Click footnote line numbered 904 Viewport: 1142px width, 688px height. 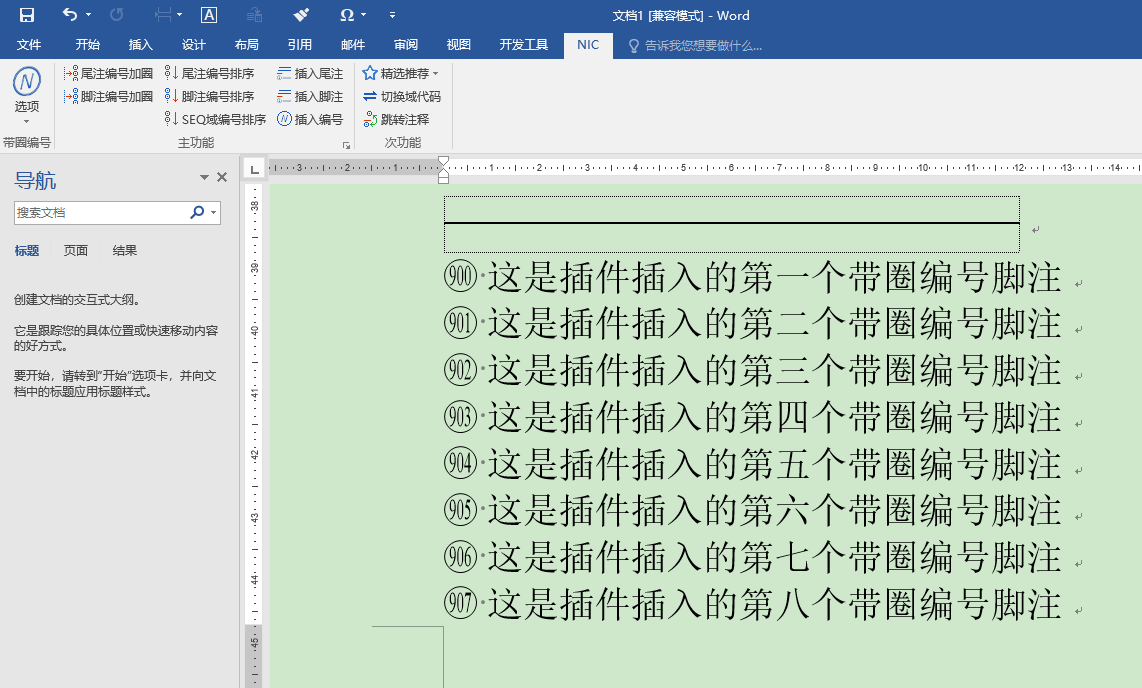click(x=752, y=464)
